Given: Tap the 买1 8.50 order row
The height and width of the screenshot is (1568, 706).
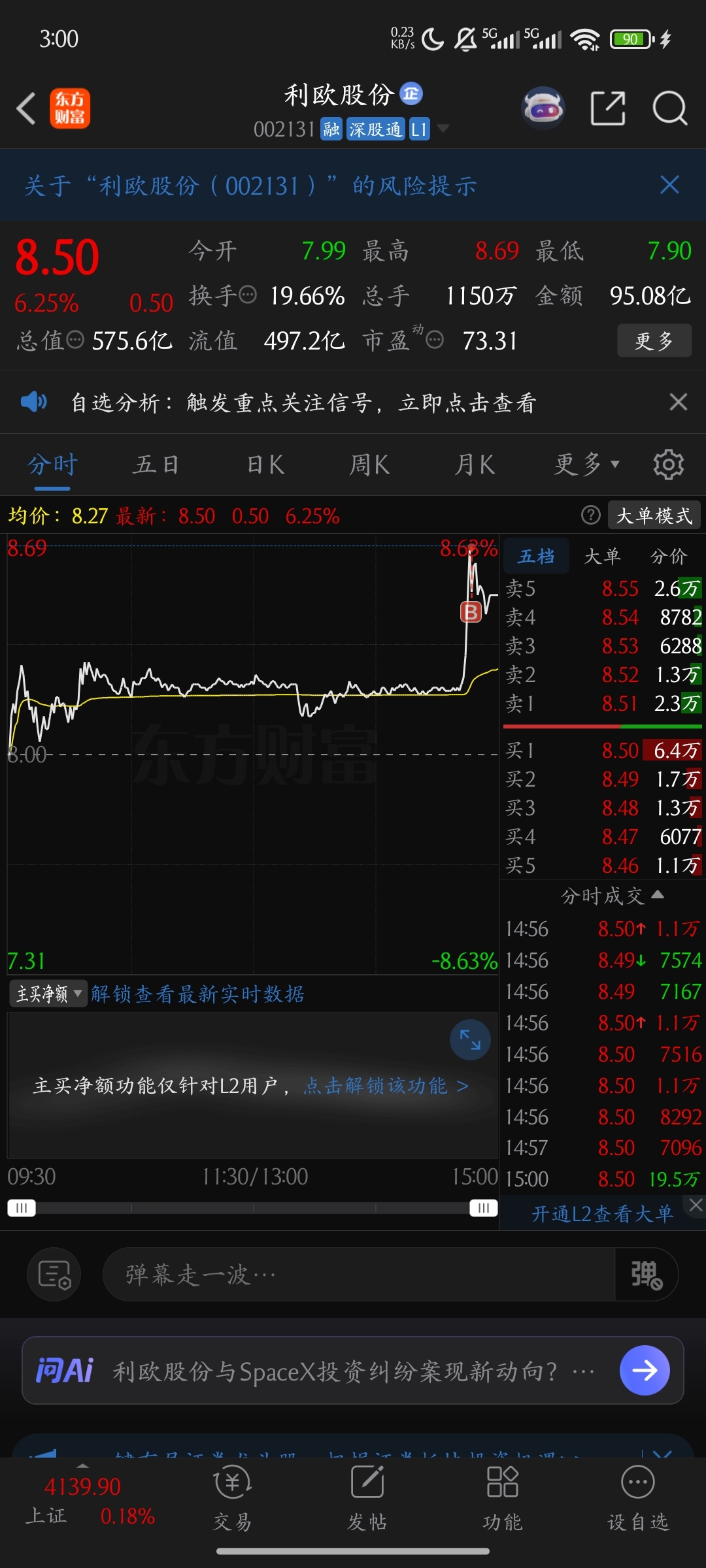Looking at the screenshot, I should coord(603,751).
